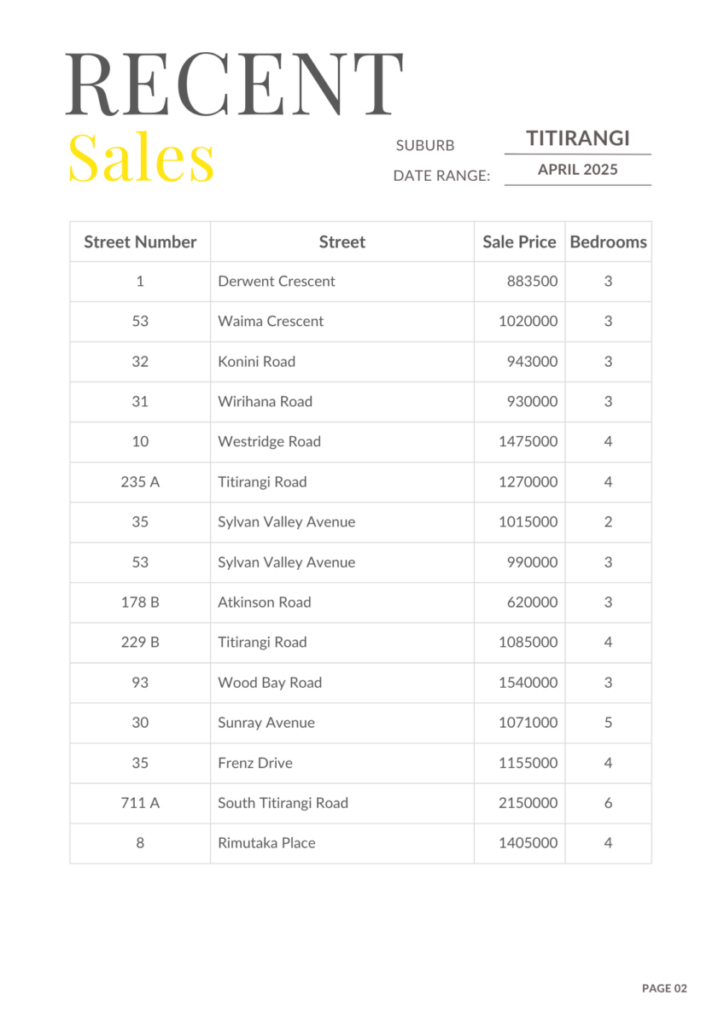724x1024 pixels.
Task: Select the APRIL 2025 date range field
Action: point(578,170)
